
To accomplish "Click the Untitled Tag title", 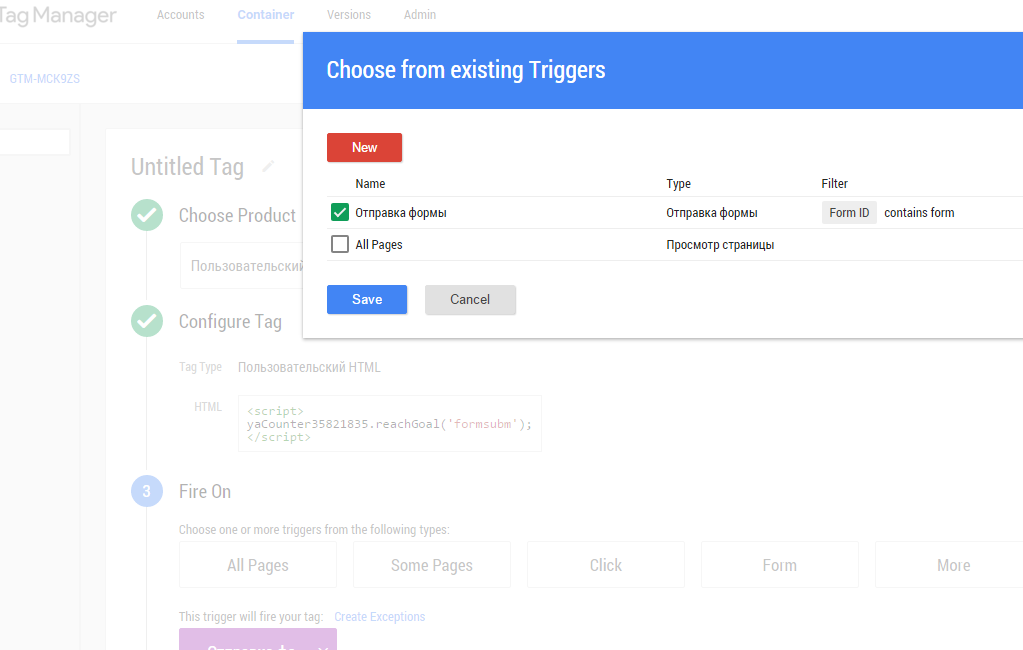I will tap(188, 167).
